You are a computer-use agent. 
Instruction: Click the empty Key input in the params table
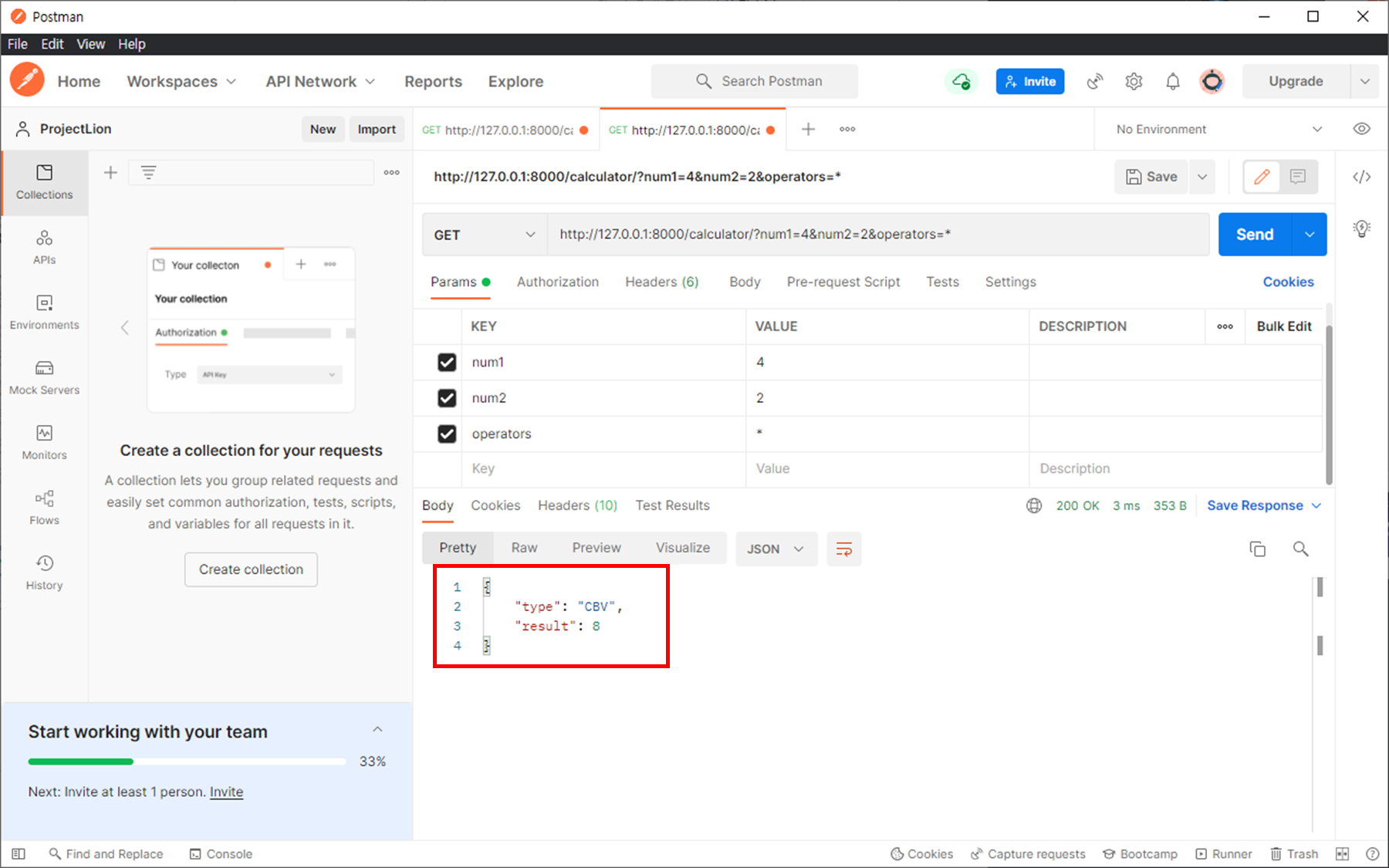click(603, 468)
